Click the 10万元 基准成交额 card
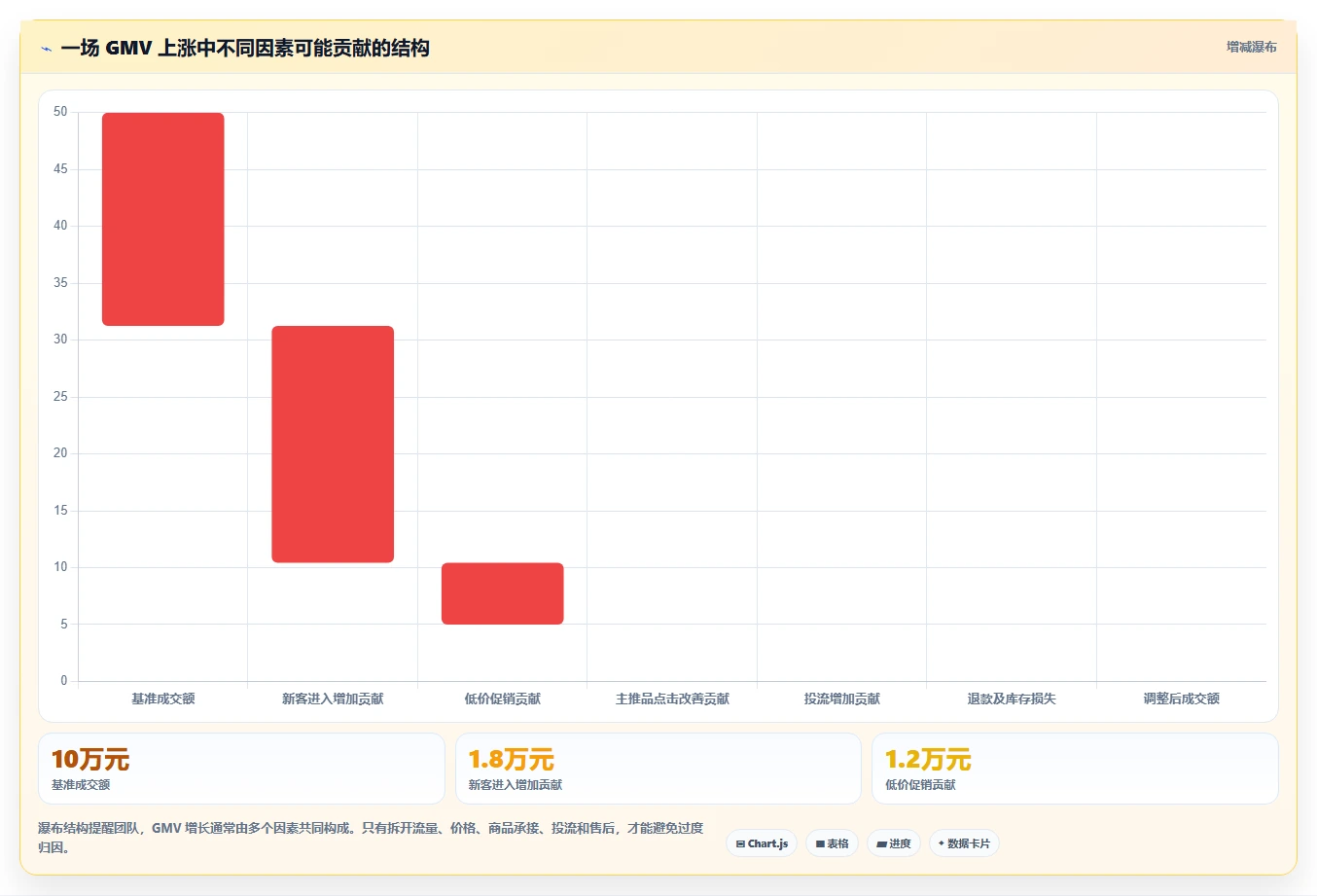 (x=241, y=769)
